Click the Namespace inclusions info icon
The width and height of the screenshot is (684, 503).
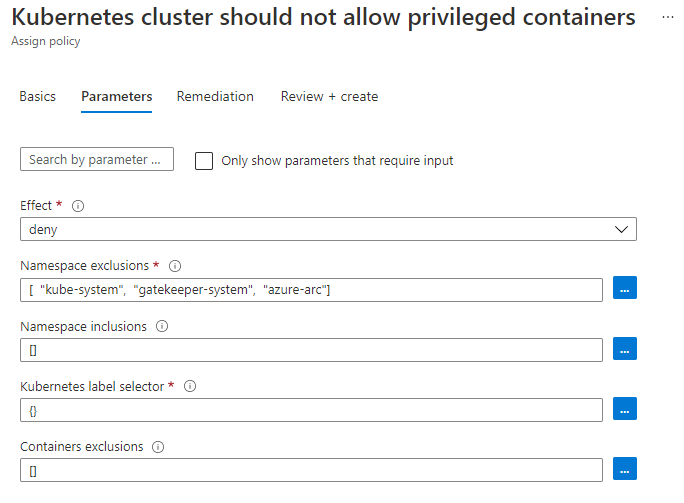[x=162, y=326]
